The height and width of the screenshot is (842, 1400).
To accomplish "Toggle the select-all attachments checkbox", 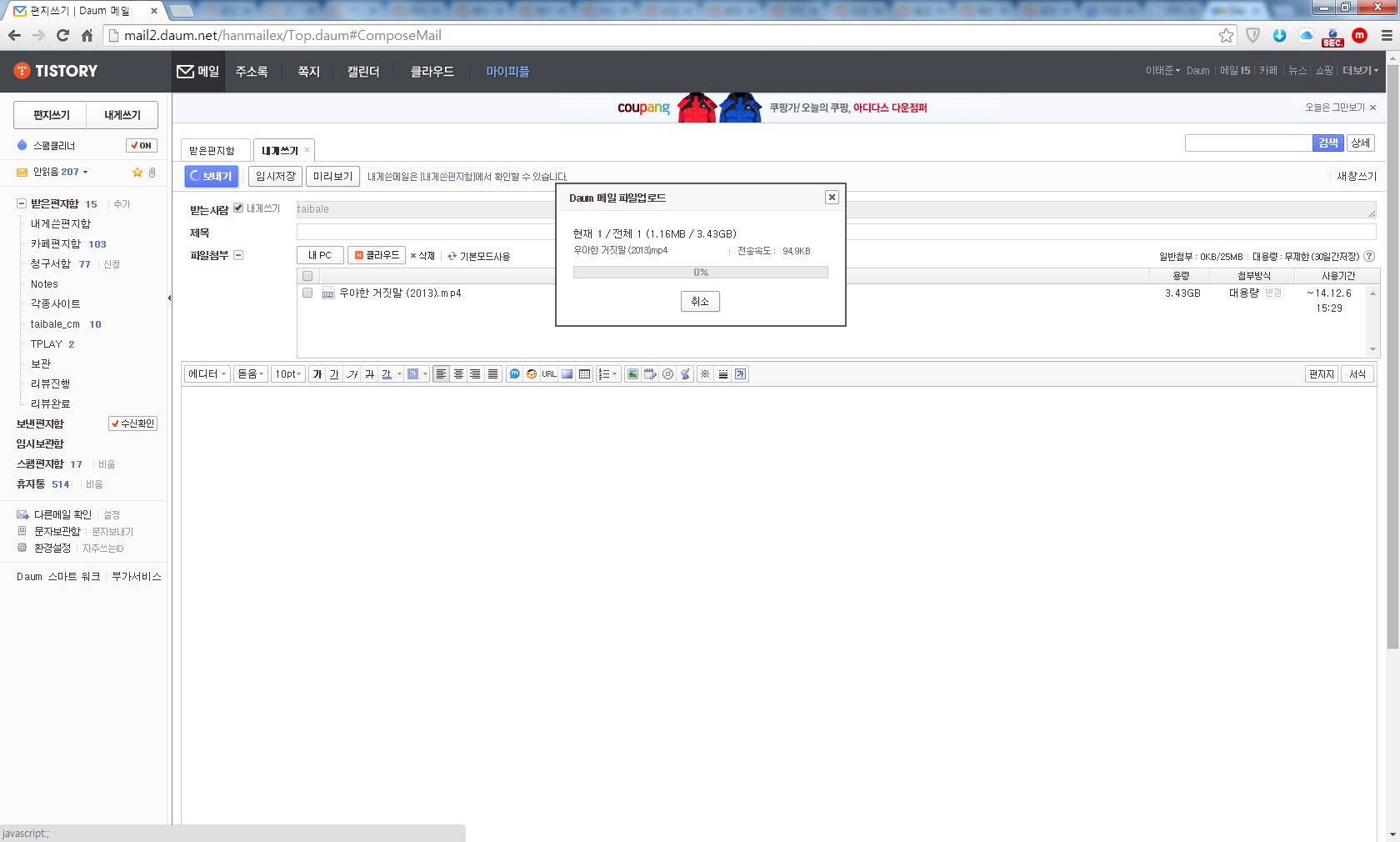I will [x=307, y=276].
